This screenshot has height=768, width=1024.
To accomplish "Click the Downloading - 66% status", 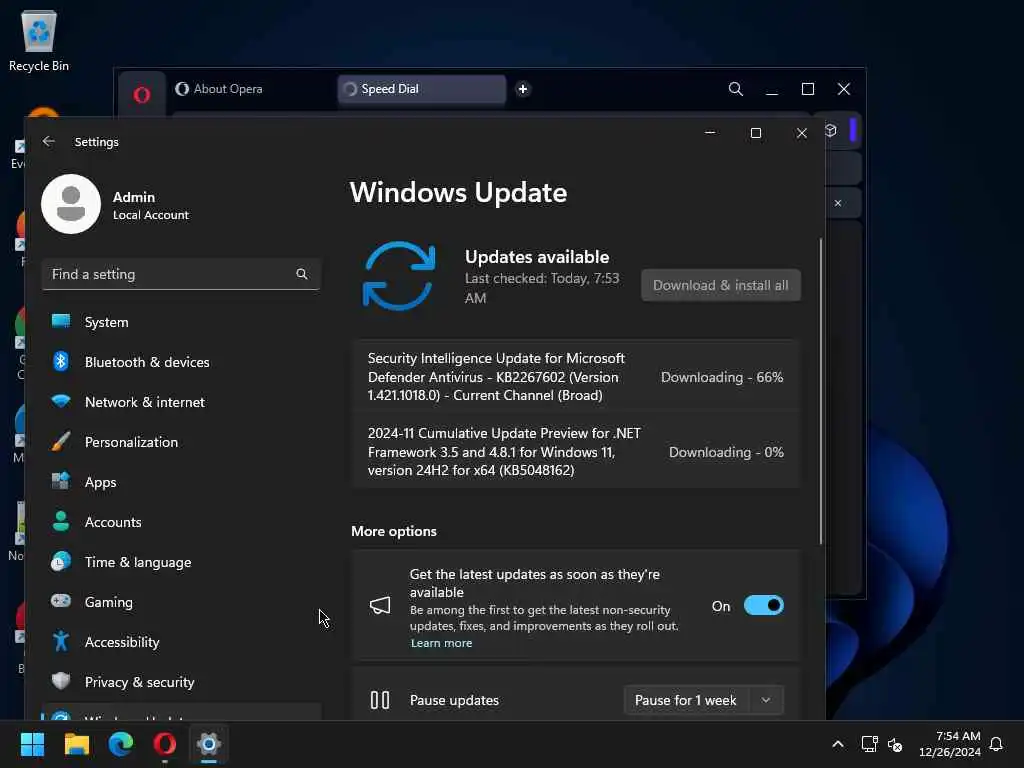I will (722, 377).
